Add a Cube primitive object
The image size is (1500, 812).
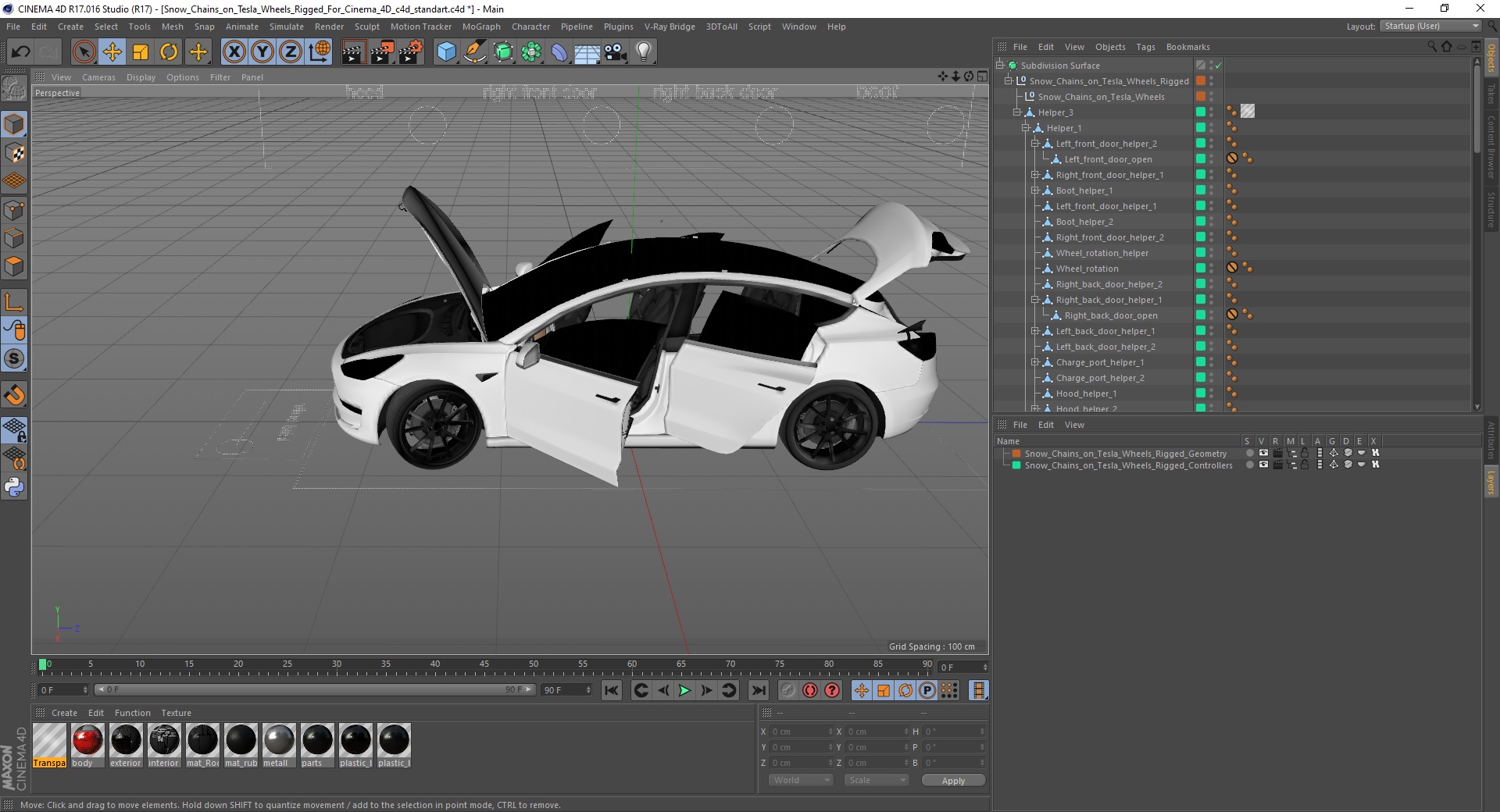[x=446, y=52]
